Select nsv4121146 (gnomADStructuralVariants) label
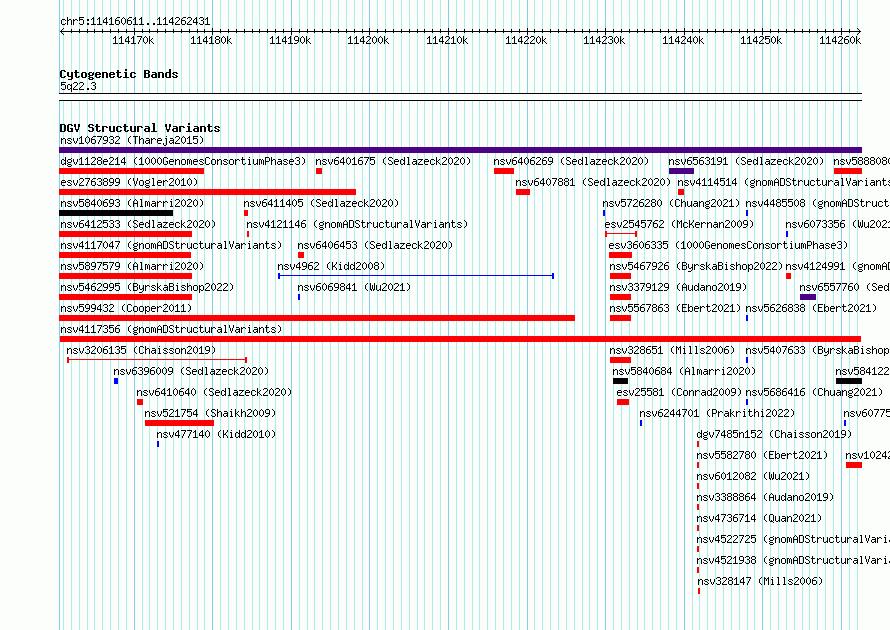This screenshot has width=890, height=630. point(357,224)
